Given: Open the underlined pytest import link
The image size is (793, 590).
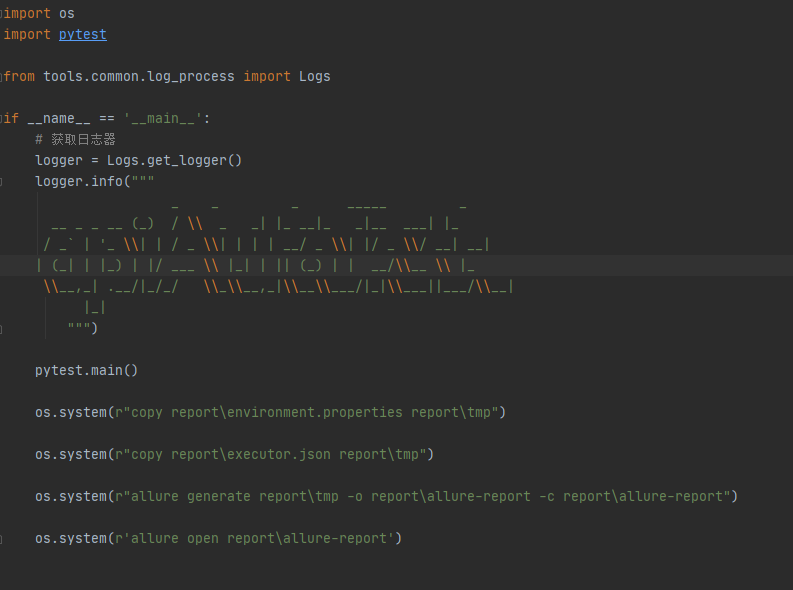Looking at the screenshot, I should [x=82, y=34].
